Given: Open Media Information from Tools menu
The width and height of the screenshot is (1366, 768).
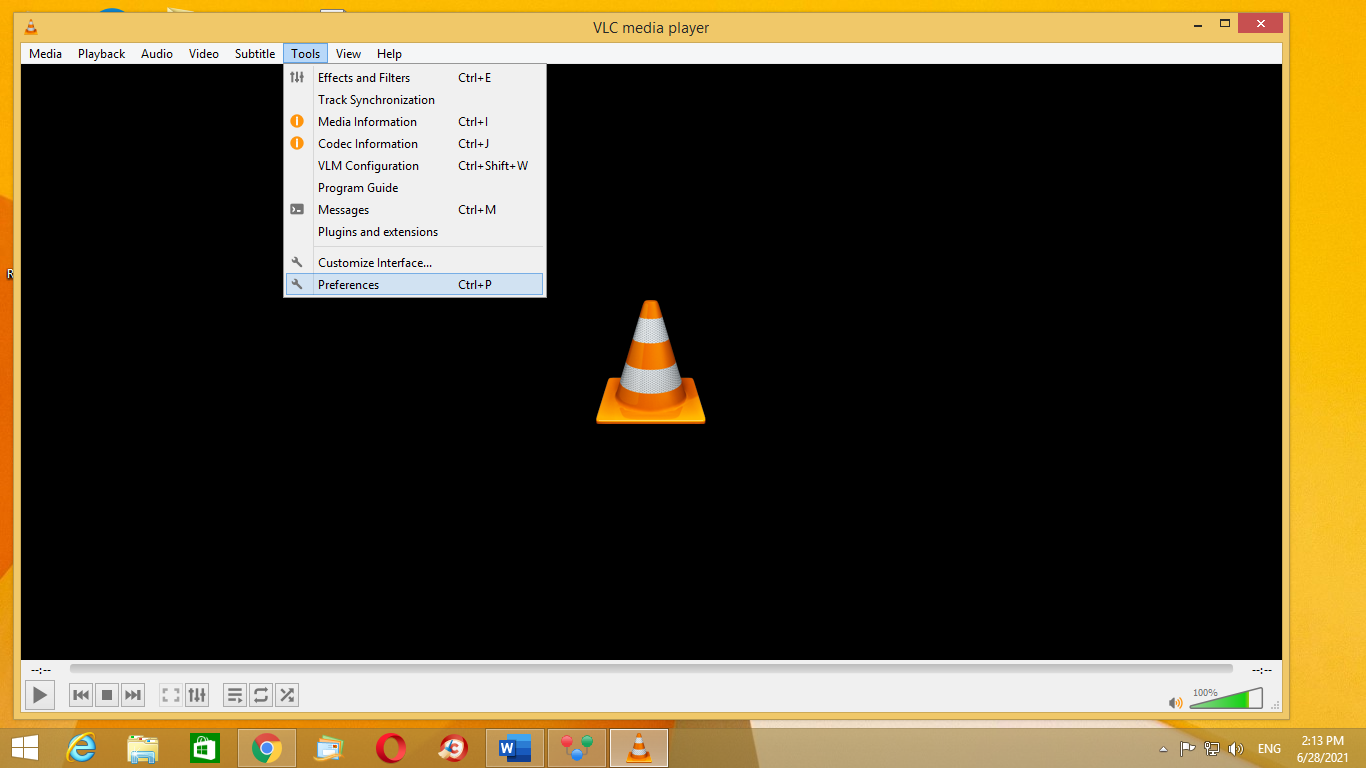Looking at the screenshot, I should click(415, 122).
